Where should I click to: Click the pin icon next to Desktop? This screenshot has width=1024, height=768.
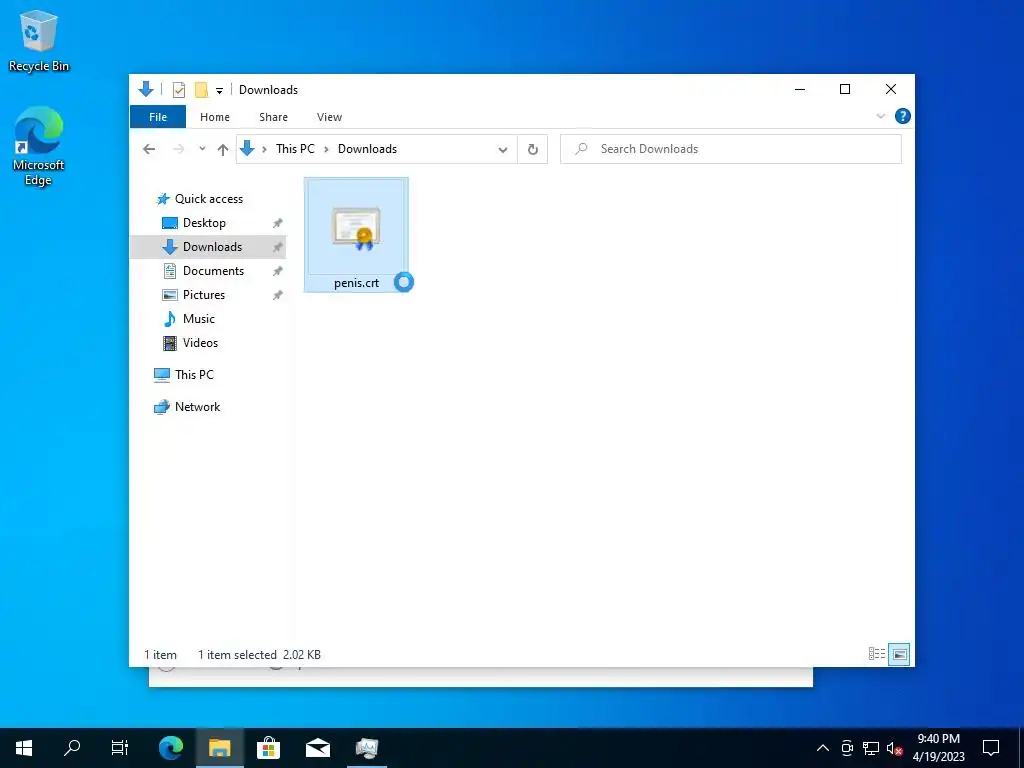278,223
